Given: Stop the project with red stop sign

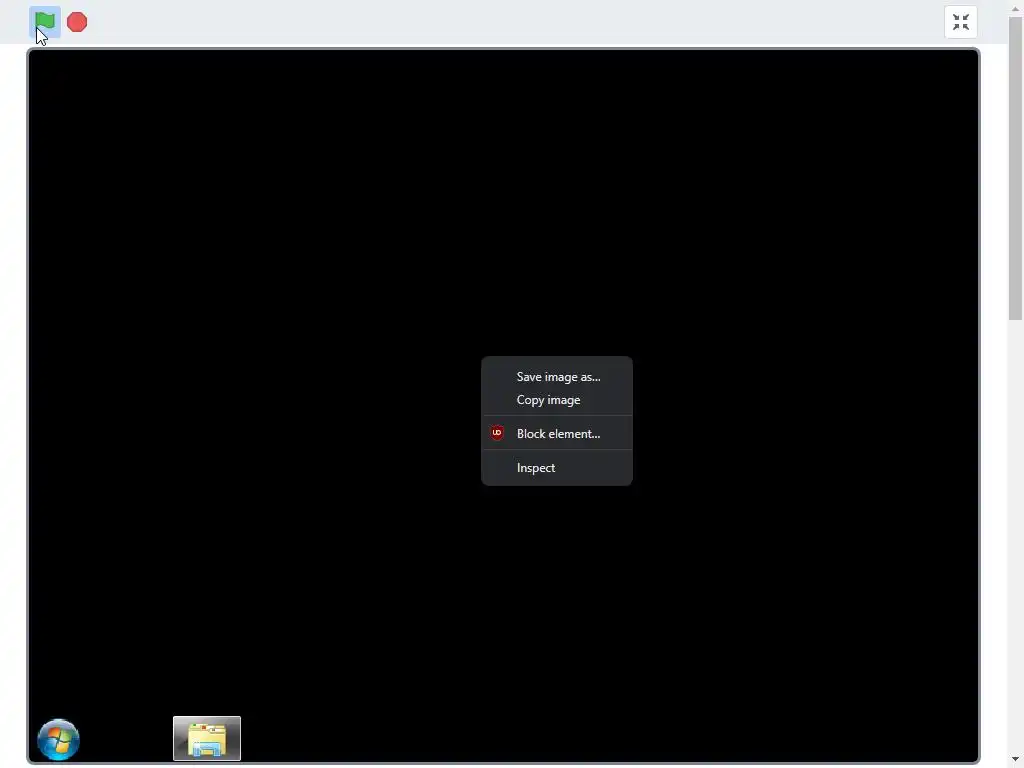Looking at the screenshot, I should tap(77, 22).
